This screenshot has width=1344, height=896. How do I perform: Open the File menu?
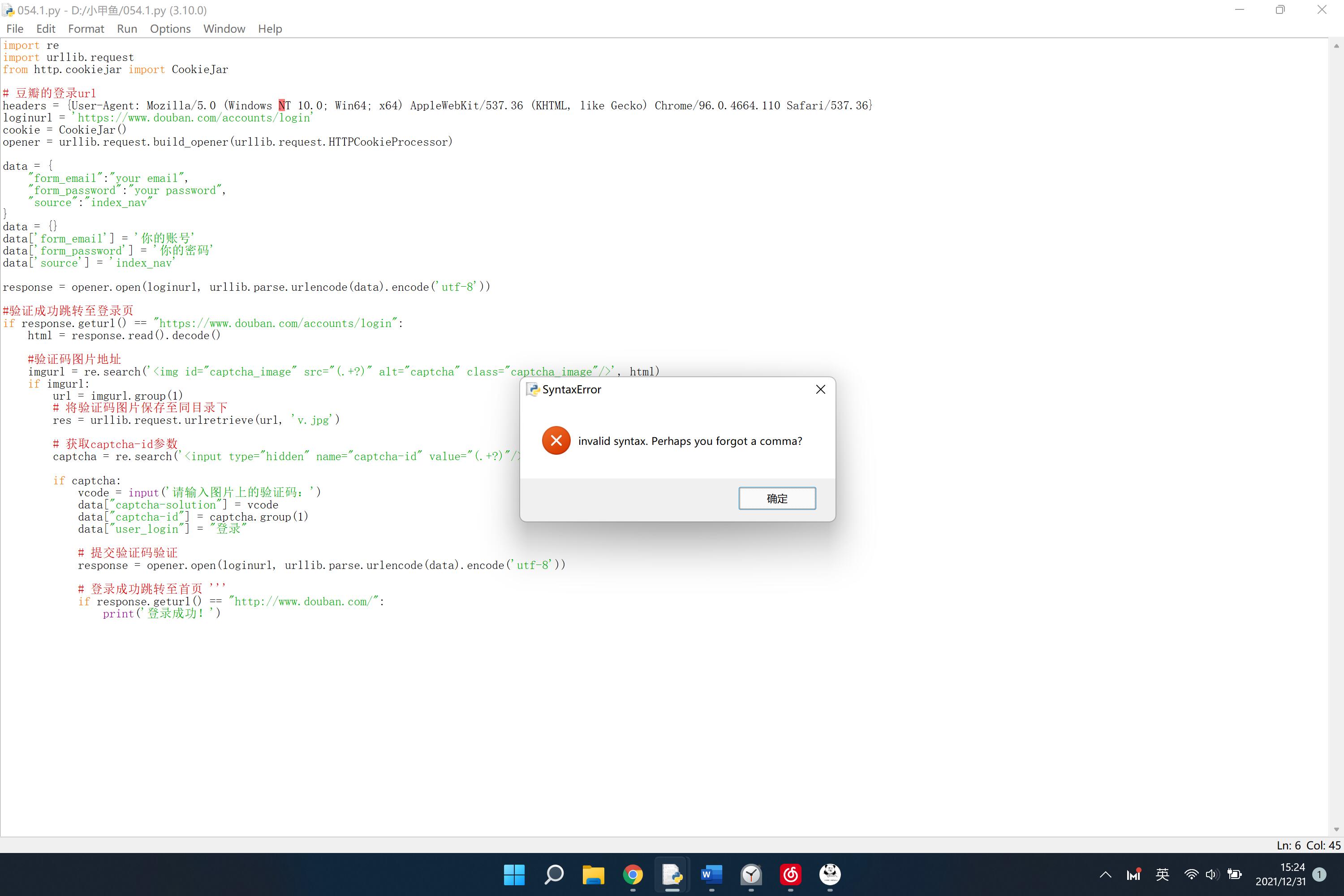tap(15, 29)
